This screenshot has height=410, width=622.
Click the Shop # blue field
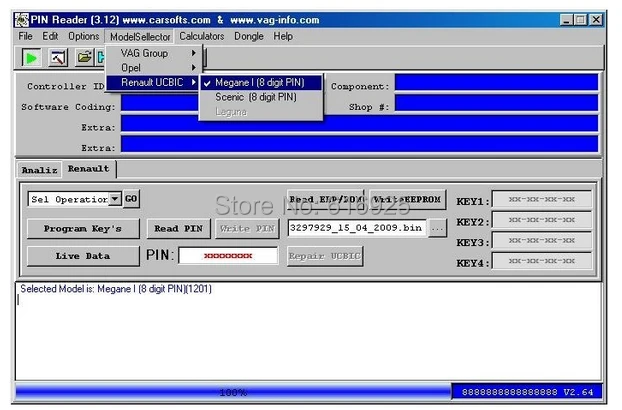[x=496, y=103]
